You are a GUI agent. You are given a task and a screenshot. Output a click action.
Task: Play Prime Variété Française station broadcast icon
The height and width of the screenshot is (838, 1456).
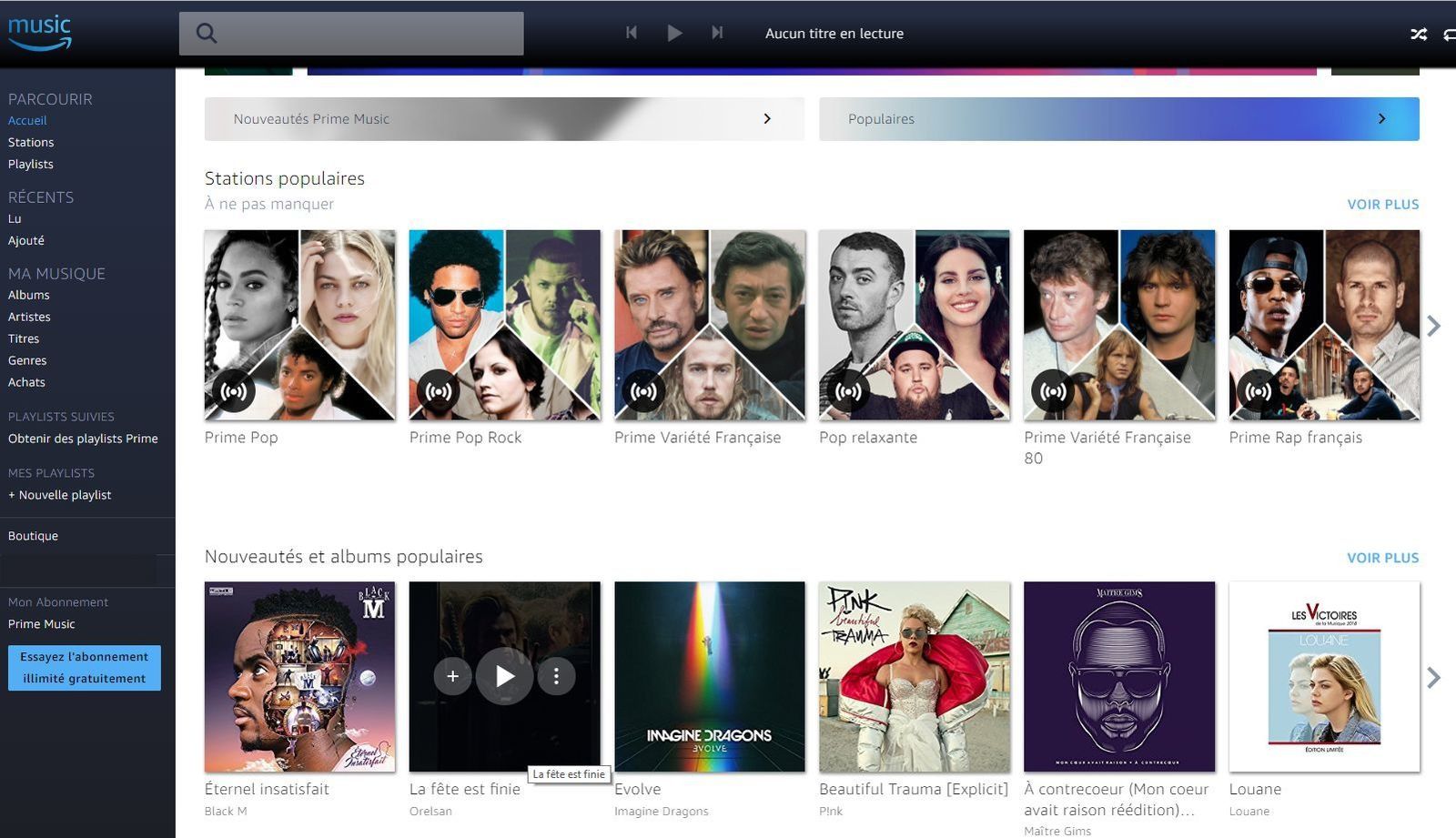[642, 391]
